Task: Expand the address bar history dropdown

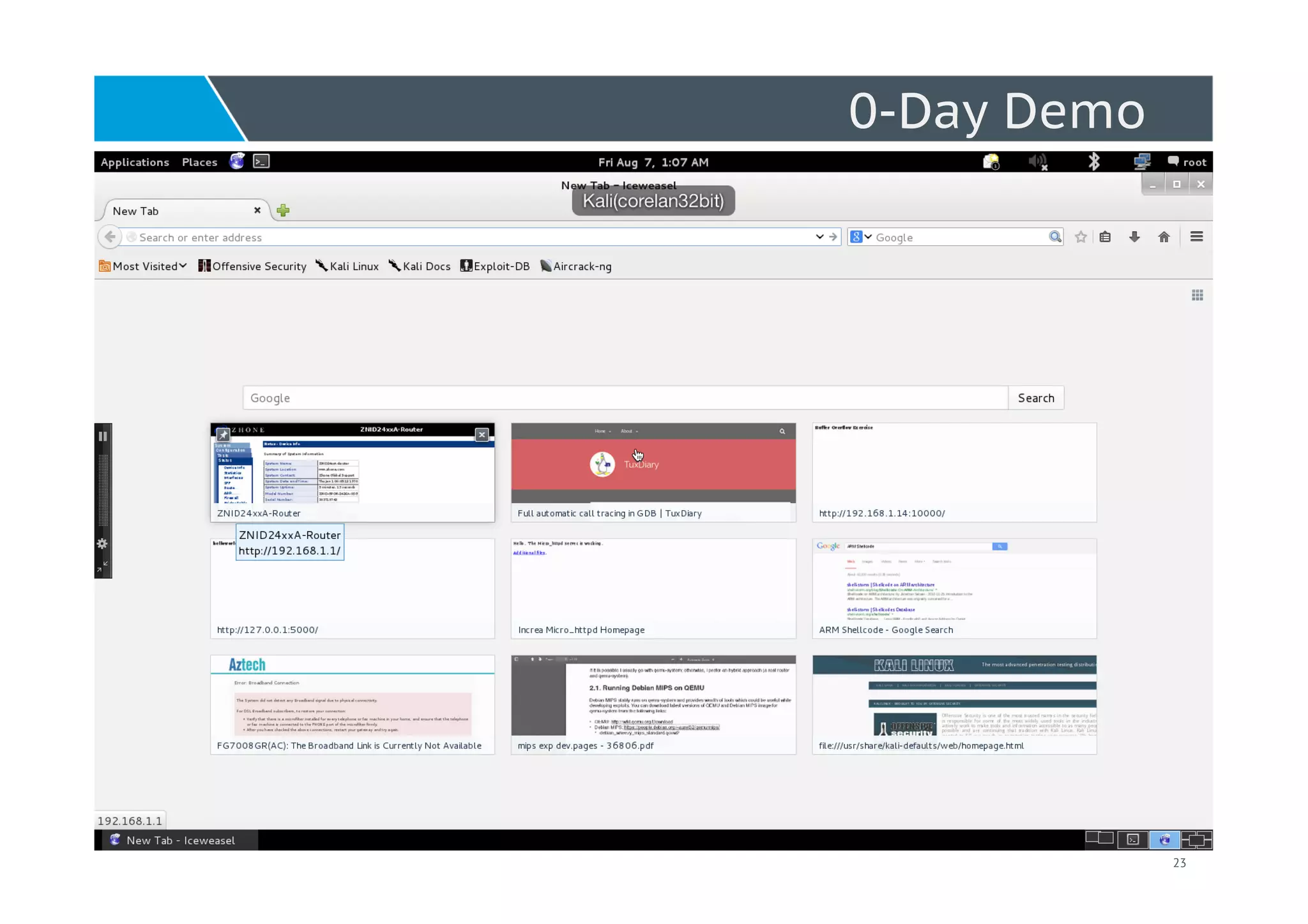Action: [x=819, y=237]
